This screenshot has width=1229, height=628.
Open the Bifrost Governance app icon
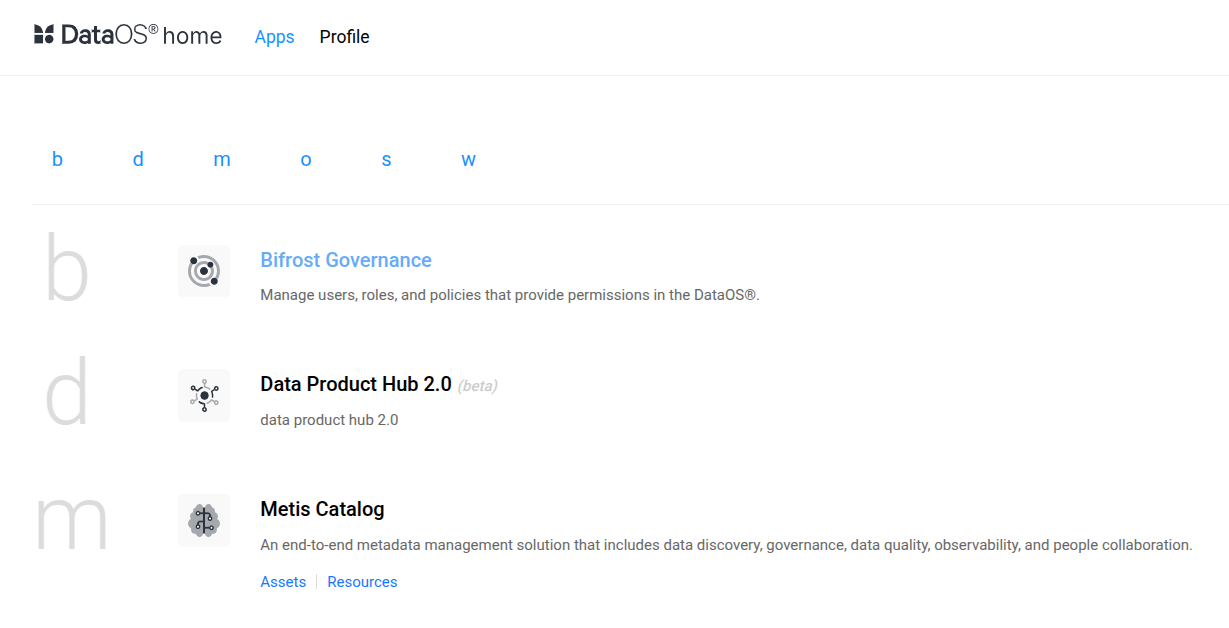[204, 271]
